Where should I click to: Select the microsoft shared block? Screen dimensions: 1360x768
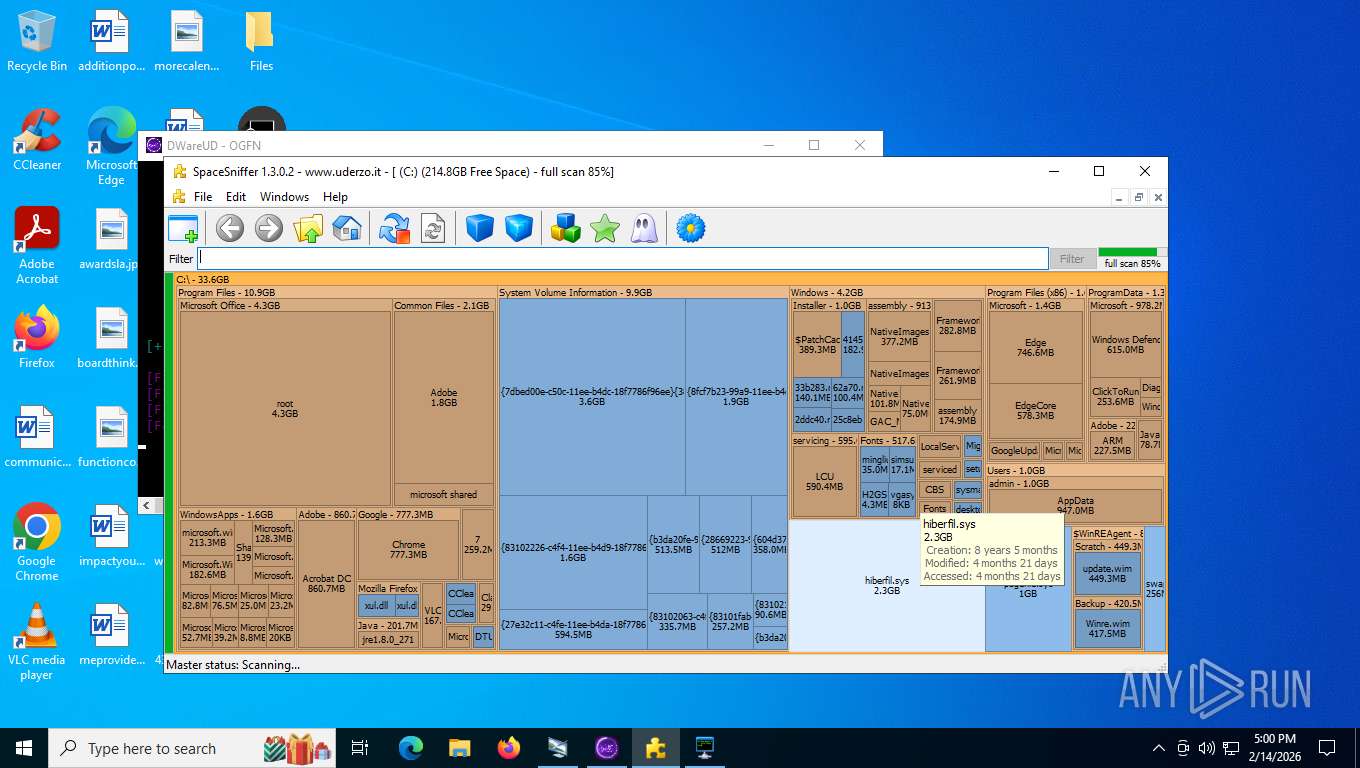pyautogui.click(x=444, y=495)
